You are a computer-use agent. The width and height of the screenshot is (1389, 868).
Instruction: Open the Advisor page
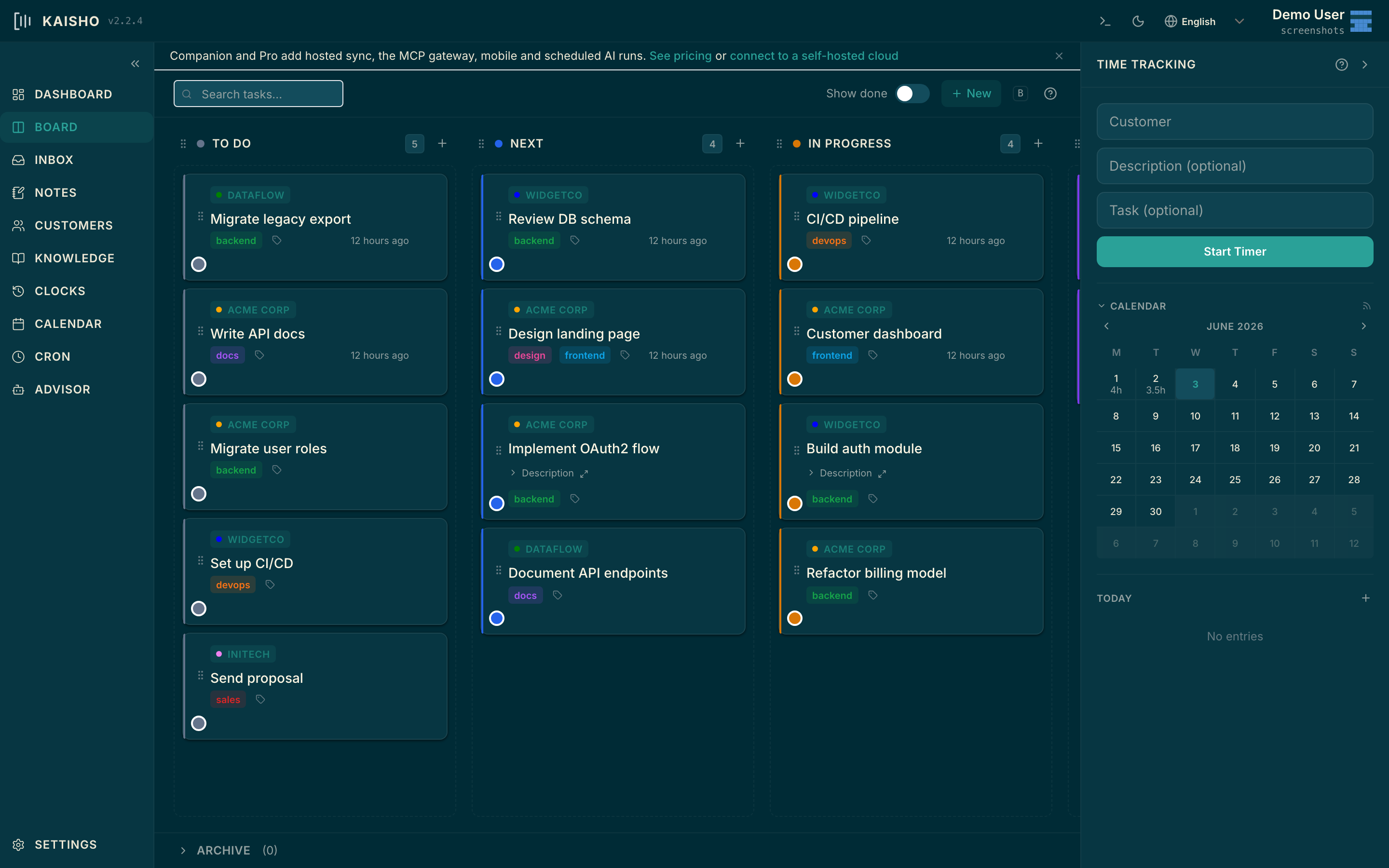[77, 389]
